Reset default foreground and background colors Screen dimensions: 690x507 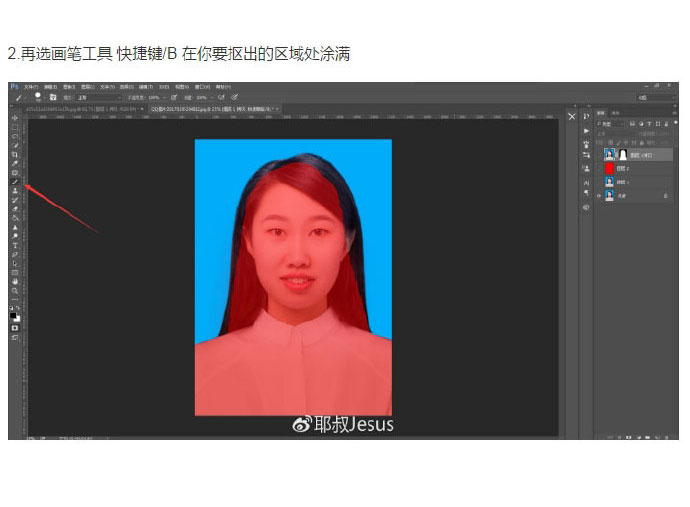point(11,308)
